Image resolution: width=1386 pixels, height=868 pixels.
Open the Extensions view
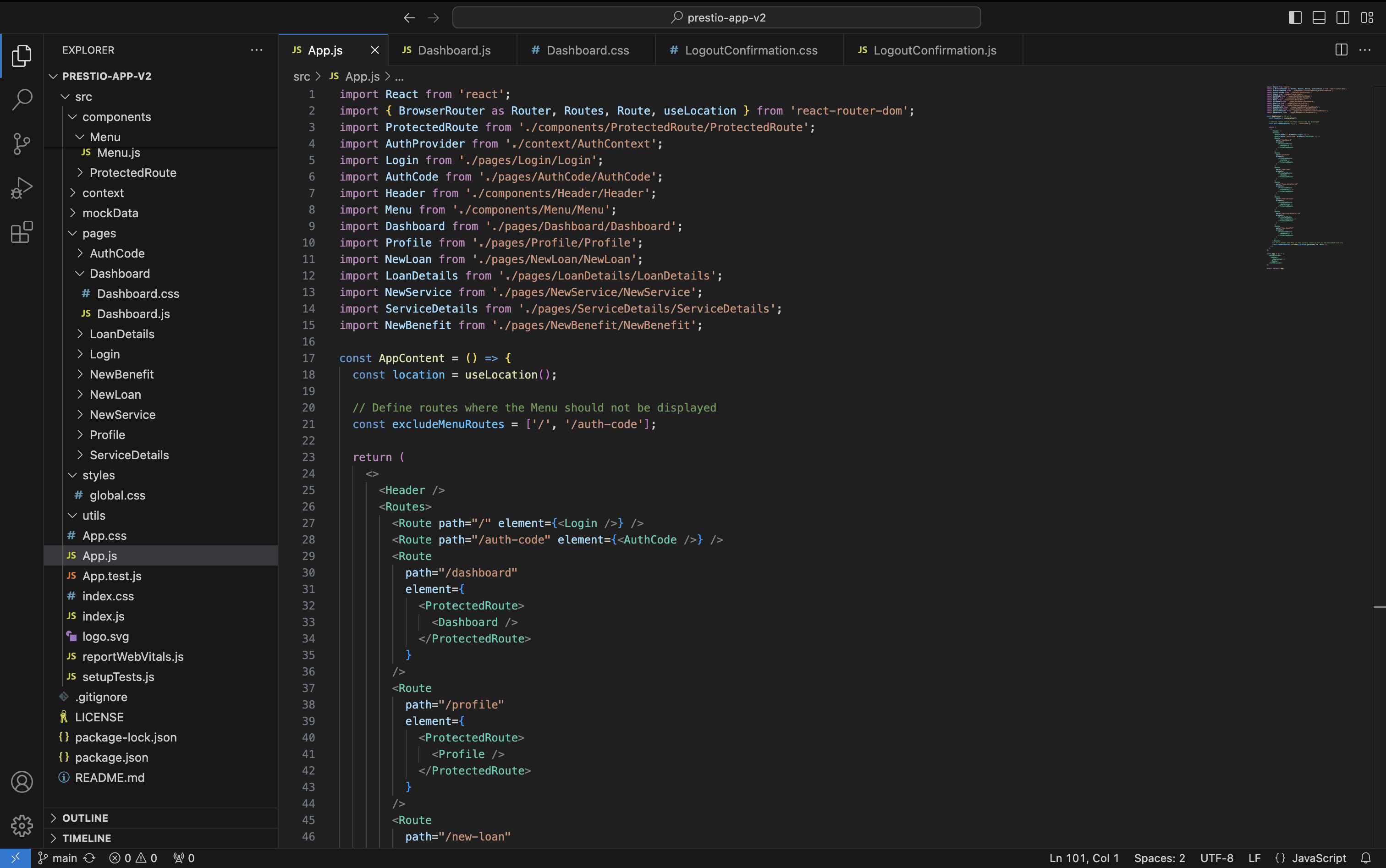tap(22, 232)
